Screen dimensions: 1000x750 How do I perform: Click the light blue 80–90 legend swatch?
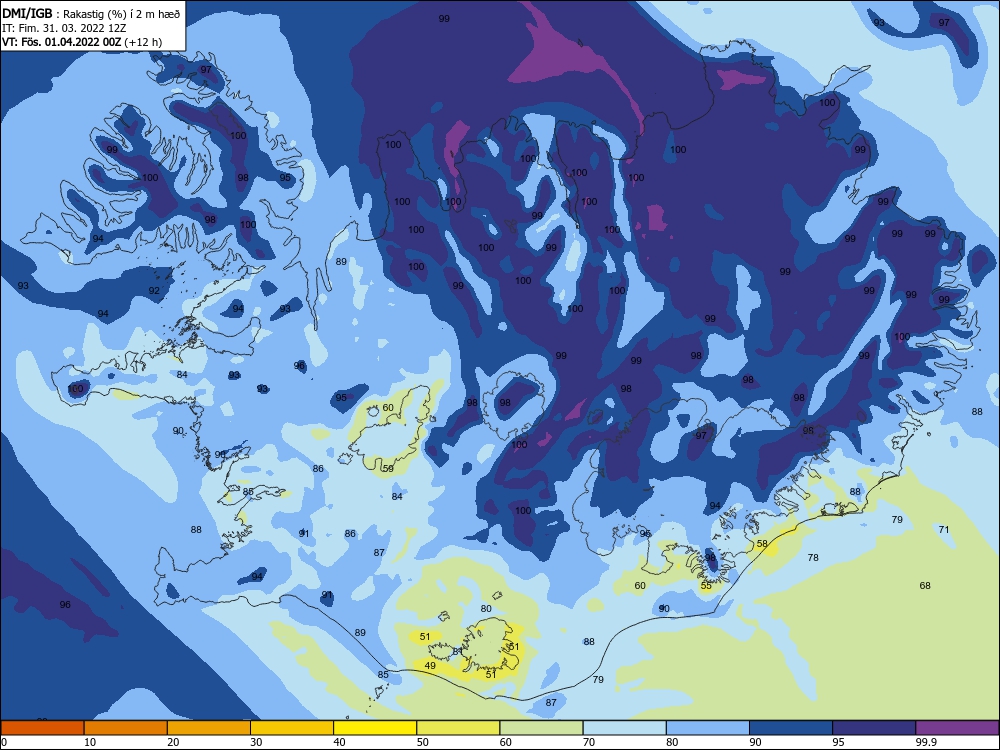[x=708, y=728]
